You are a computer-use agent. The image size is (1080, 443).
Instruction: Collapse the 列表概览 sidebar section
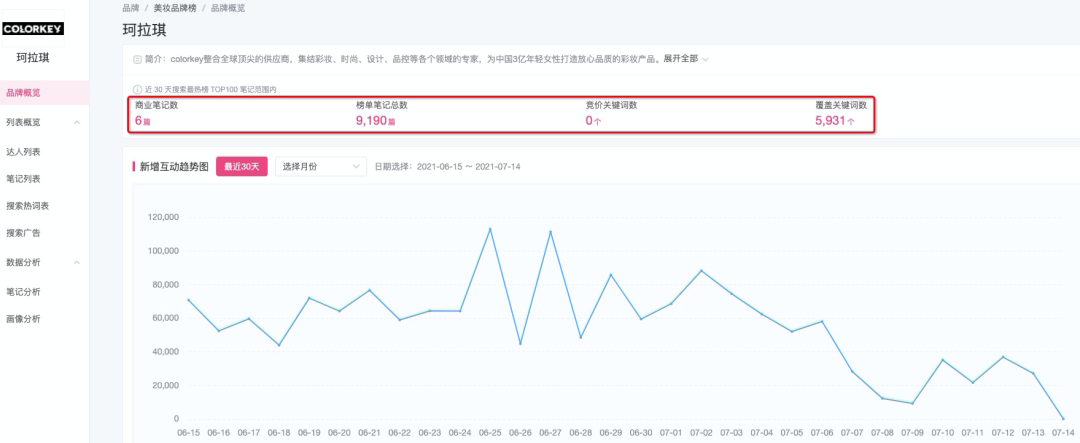76,123
